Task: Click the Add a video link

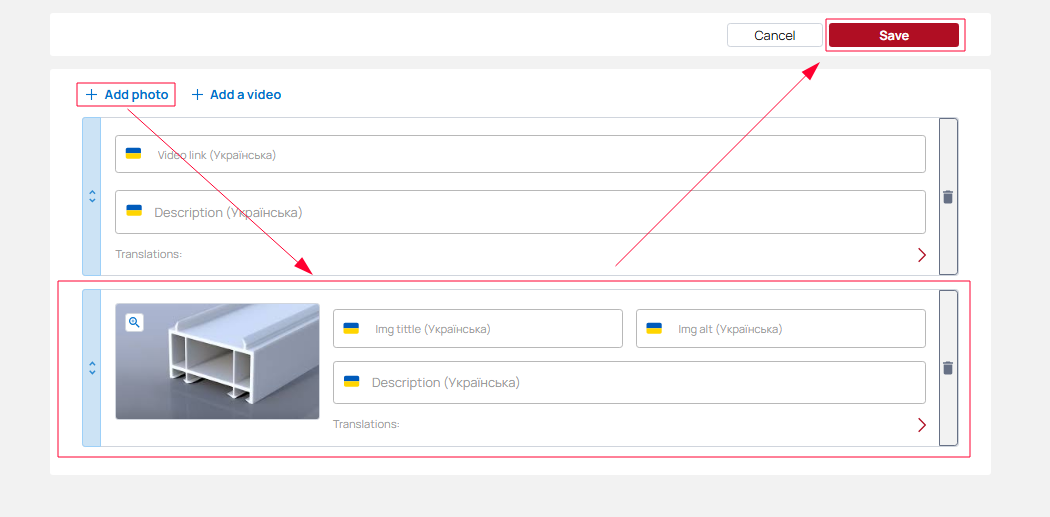Action: pyautogui.click(x=236, y=94)
